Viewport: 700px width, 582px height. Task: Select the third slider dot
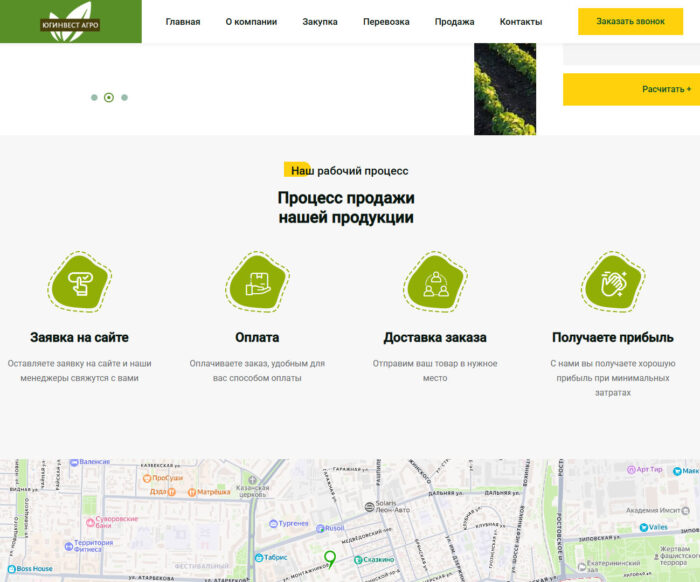[124, 98]
